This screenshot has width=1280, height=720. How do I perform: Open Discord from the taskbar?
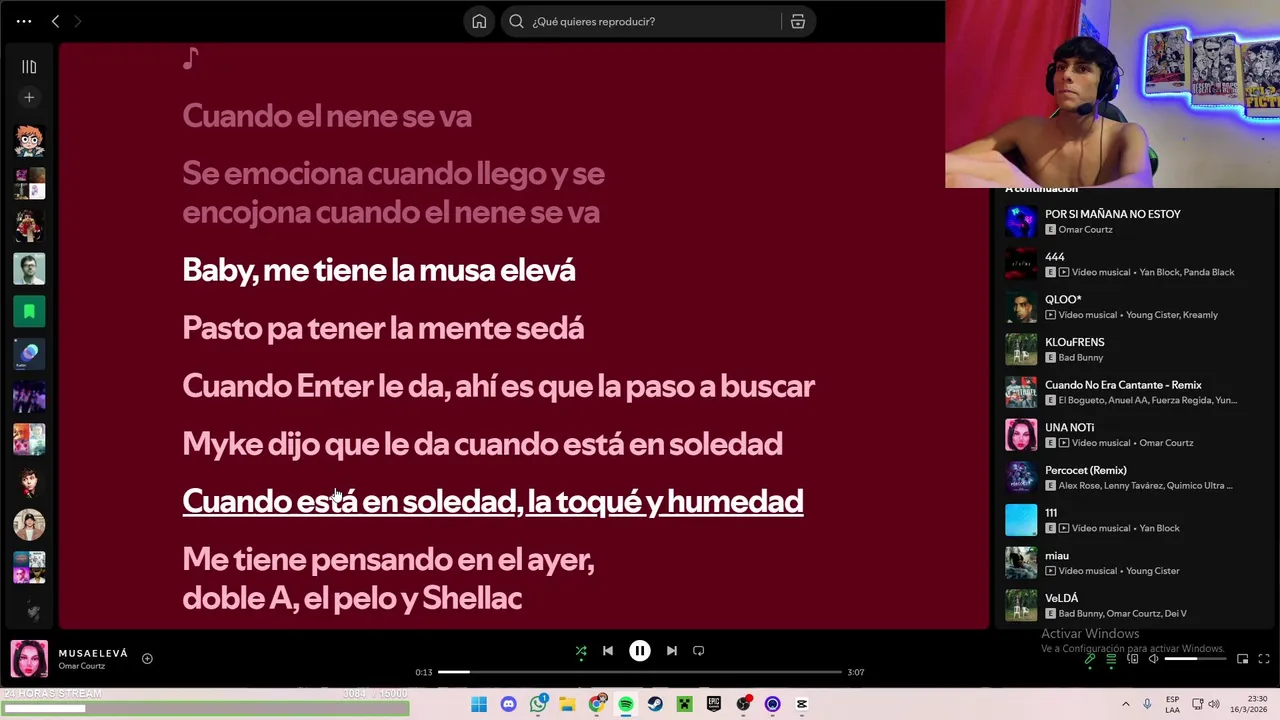pos(508,704)
